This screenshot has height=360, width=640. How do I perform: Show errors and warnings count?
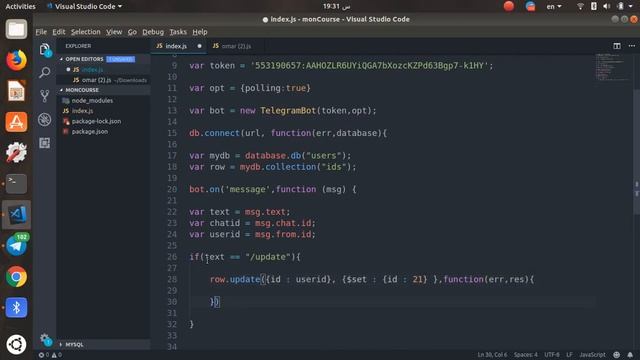[50, 355]
